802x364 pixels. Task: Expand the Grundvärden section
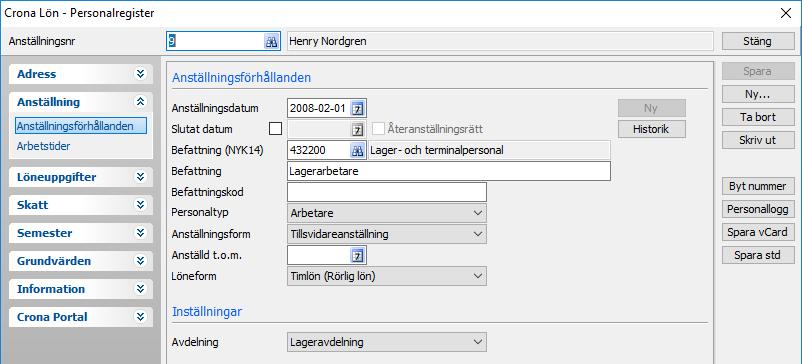click(x=140, y=261)
